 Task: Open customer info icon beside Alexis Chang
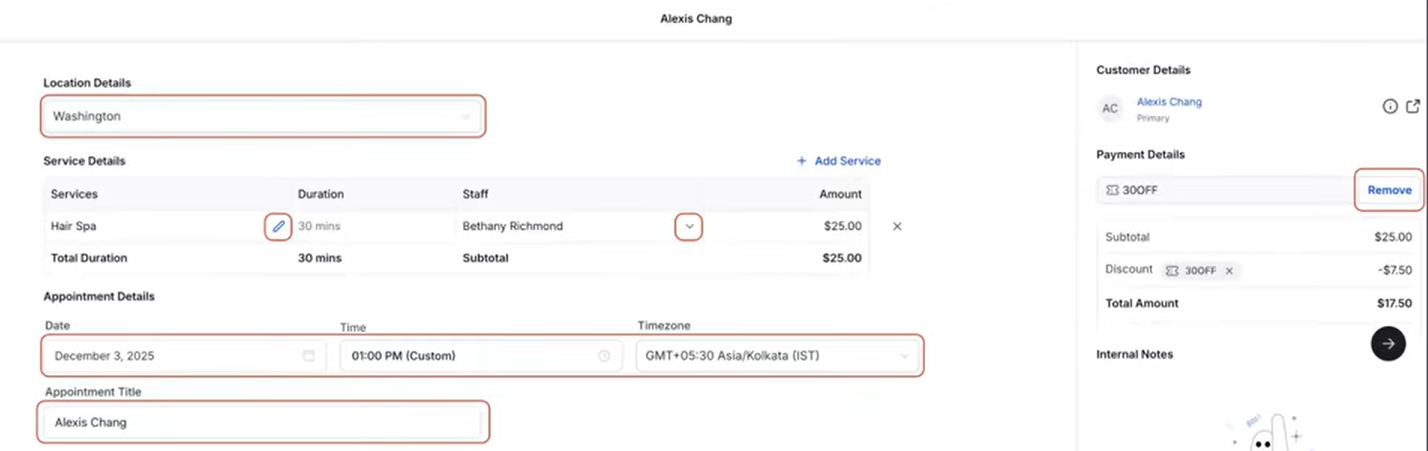(1390, 107)
